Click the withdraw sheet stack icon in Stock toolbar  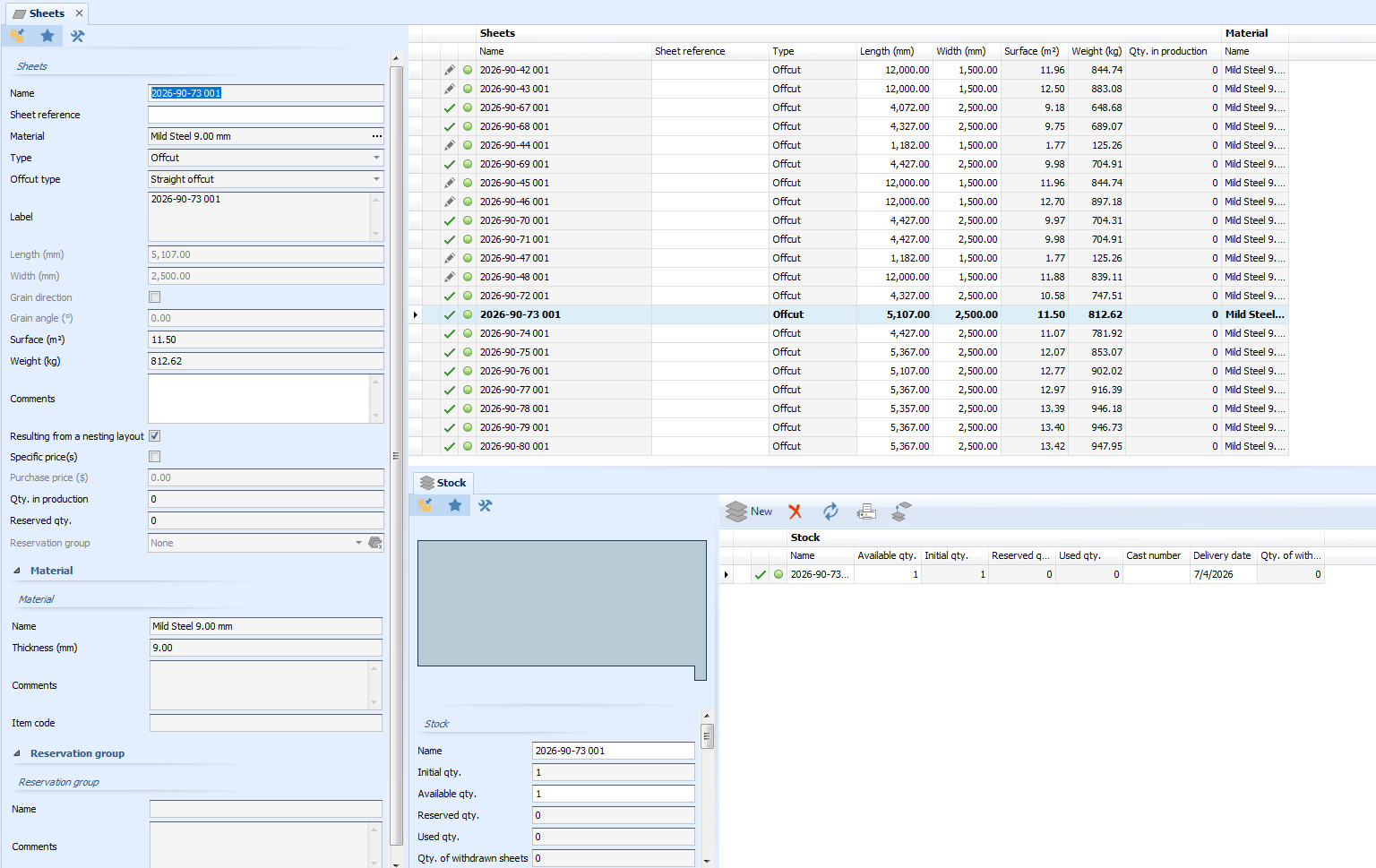pyautogui.click(x=902, y=511)
